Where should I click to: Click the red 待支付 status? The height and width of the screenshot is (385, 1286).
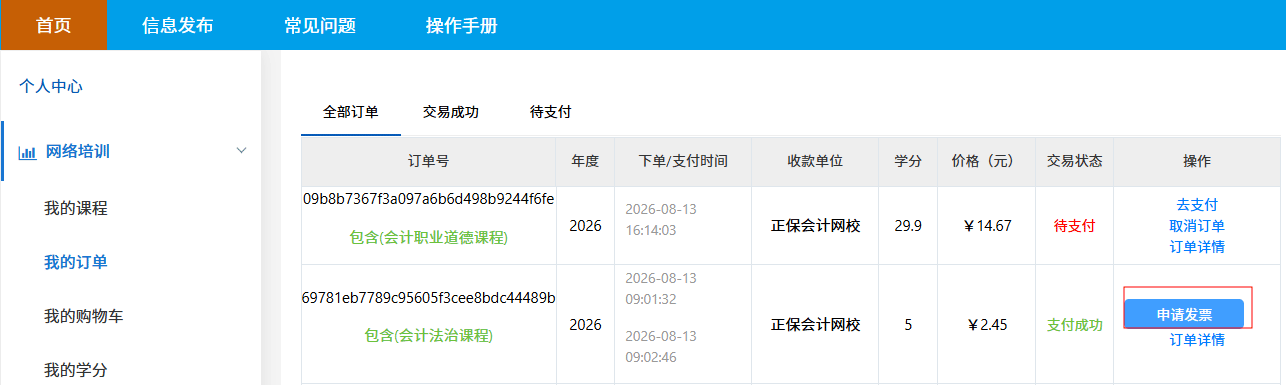point(1074,226)
